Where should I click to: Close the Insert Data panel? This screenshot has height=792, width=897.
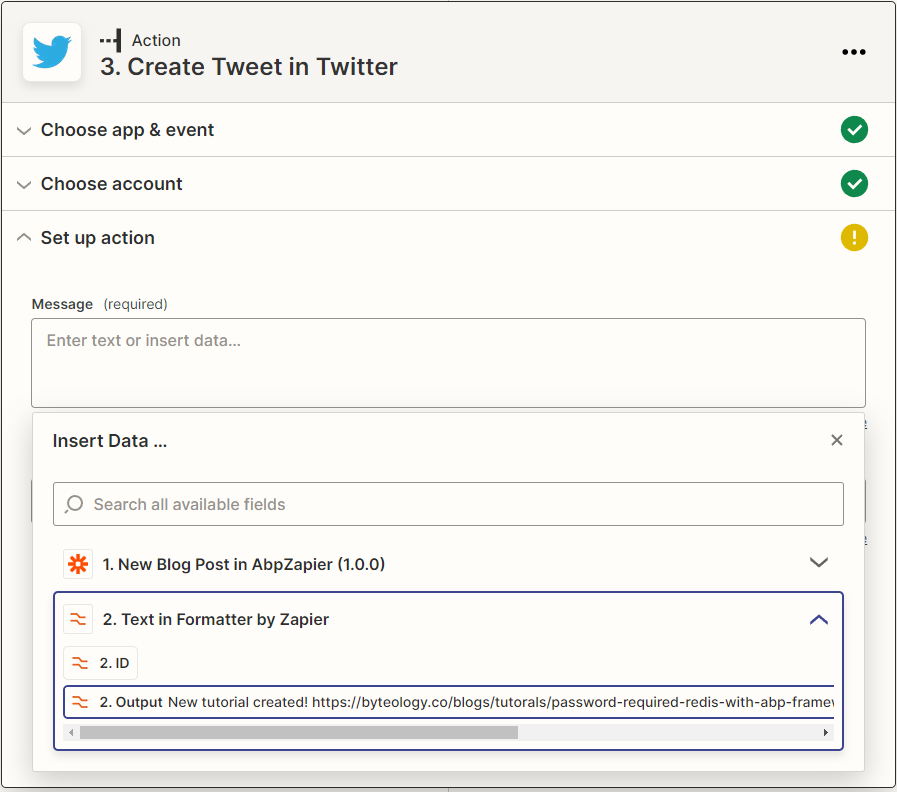[836, 440]
